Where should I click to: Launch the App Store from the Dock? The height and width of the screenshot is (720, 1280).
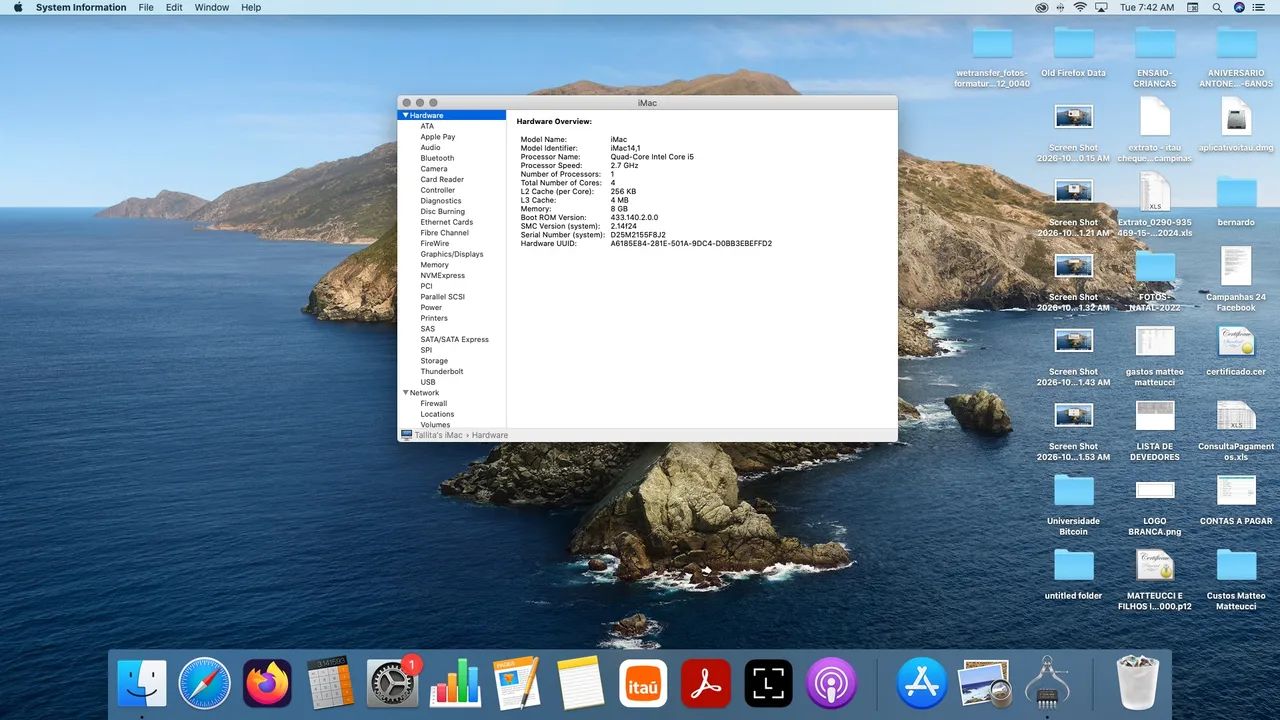[x=921, y=684]
